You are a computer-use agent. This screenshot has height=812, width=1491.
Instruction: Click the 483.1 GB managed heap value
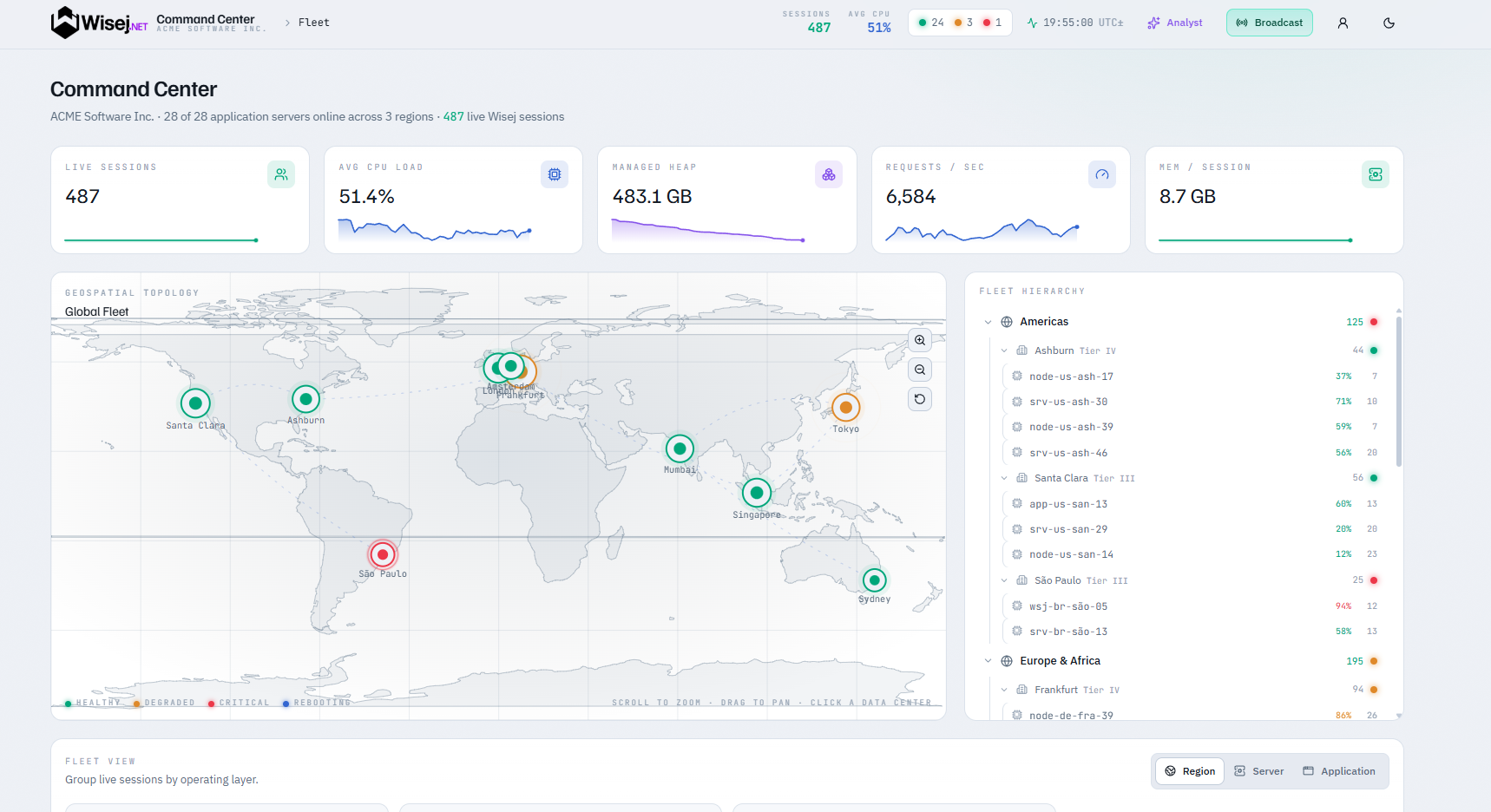pyautogui.click(x=652, y=197)
